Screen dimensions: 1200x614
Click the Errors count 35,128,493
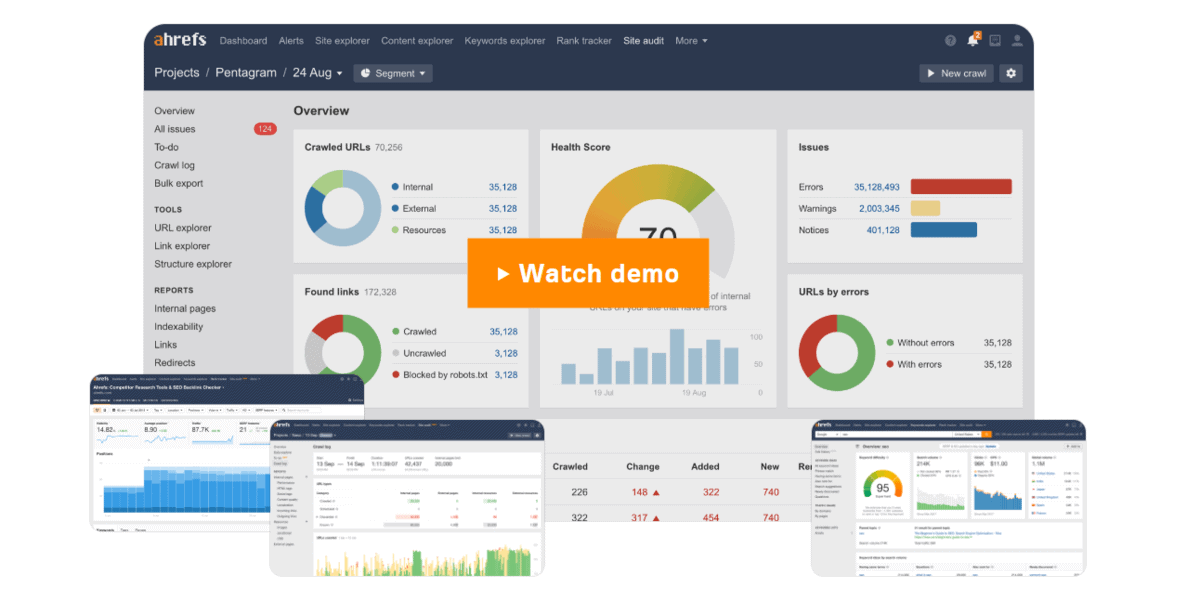tap(877, 187)
